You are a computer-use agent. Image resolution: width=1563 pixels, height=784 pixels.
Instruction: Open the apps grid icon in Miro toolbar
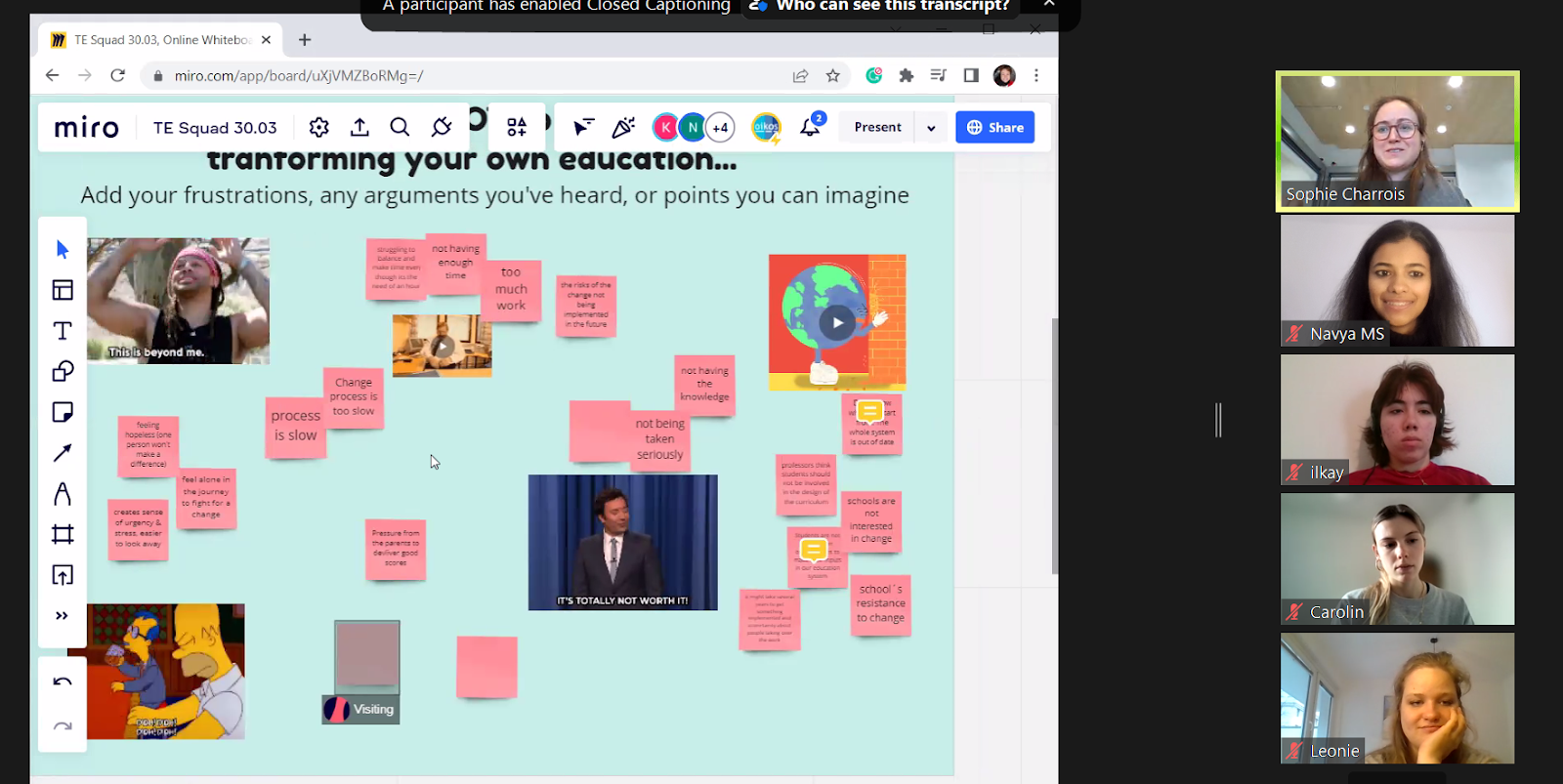point(517,127)
